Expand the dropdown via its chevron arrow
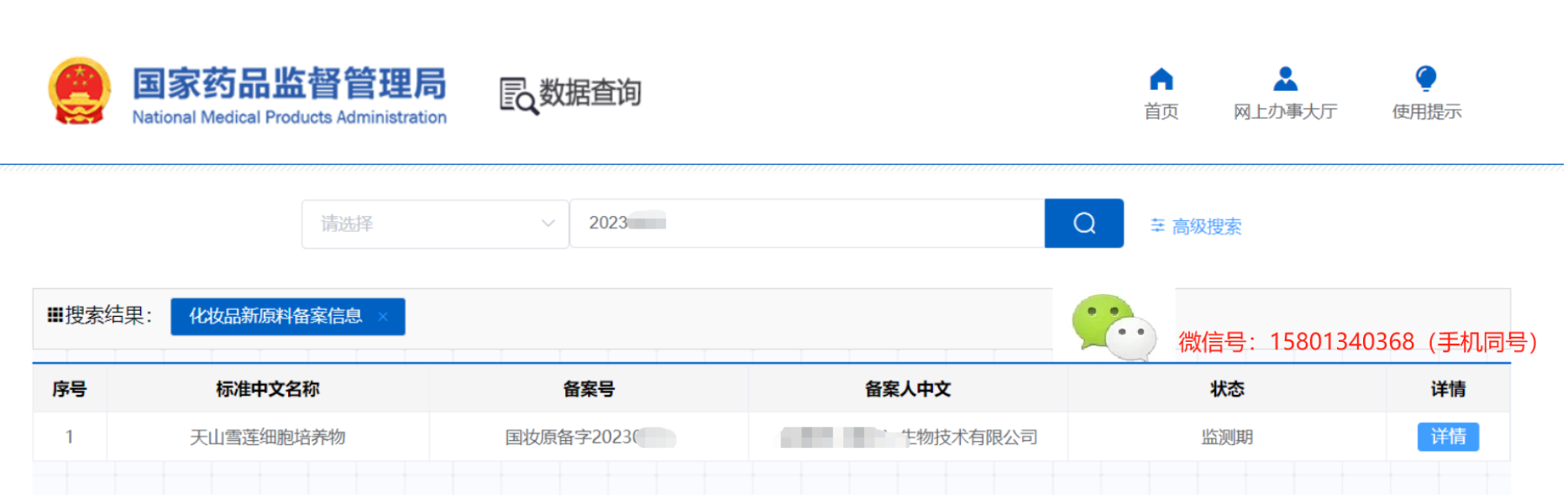Image resolution: width=1568 pixels, height=499 pixels. pyautogui.click(x=548, y=223)
